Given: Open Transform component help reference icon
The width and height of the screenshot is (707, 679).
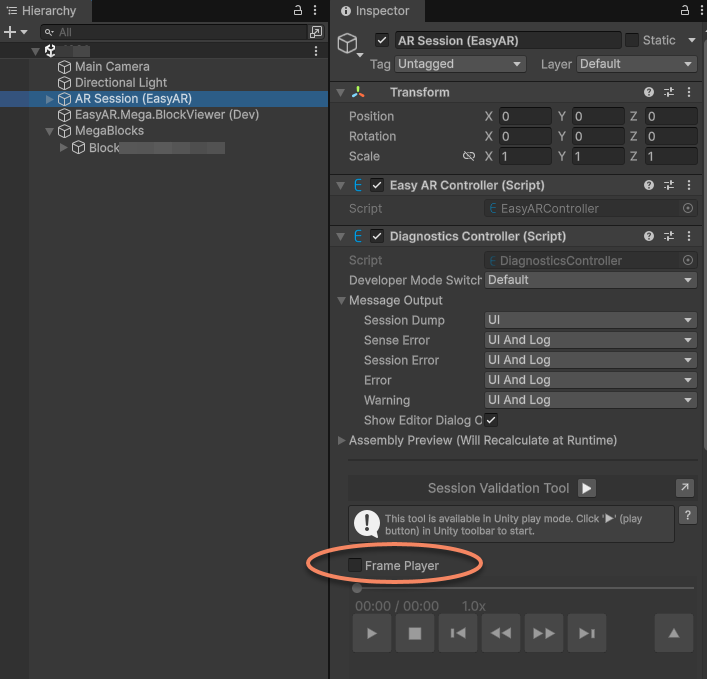Looking at the screenshot, I should point(649,92).
